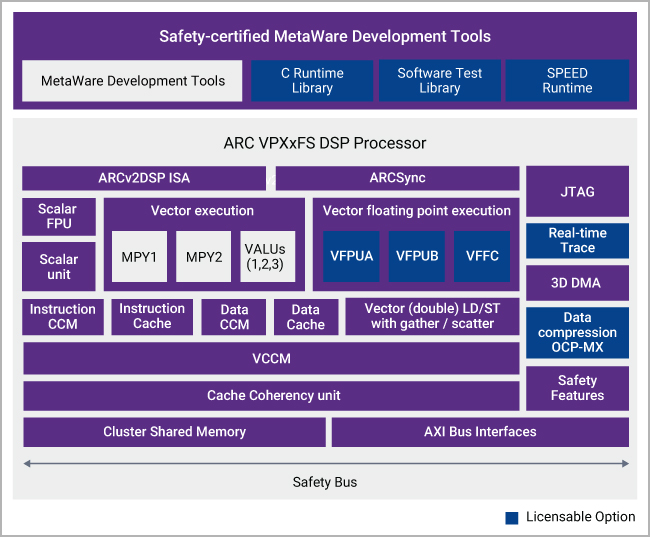Click the SPEED Runtime block
Image resolution: width=650 pixels, height=537 pixels.
coord(568,81)
